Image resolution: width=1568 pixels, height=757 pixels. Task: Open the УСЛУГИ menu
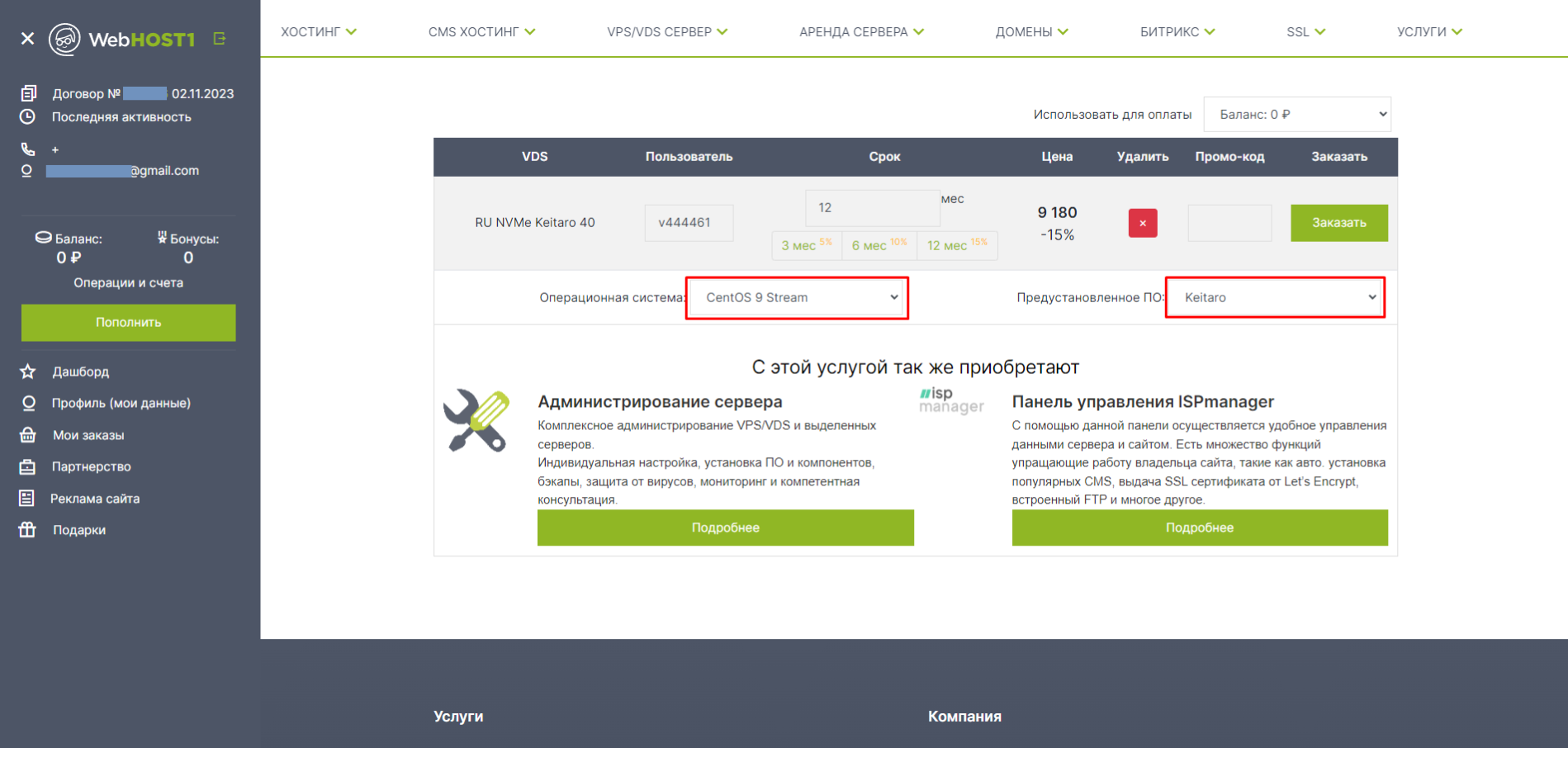click(1429, 31)
